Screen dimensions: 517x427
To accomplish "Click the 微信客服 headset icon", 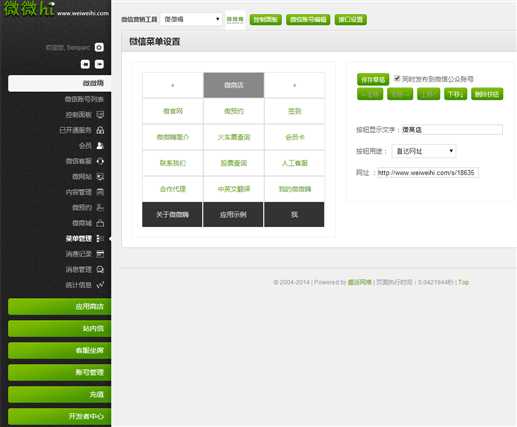I will pyautogui.click(x=100, y=161).
